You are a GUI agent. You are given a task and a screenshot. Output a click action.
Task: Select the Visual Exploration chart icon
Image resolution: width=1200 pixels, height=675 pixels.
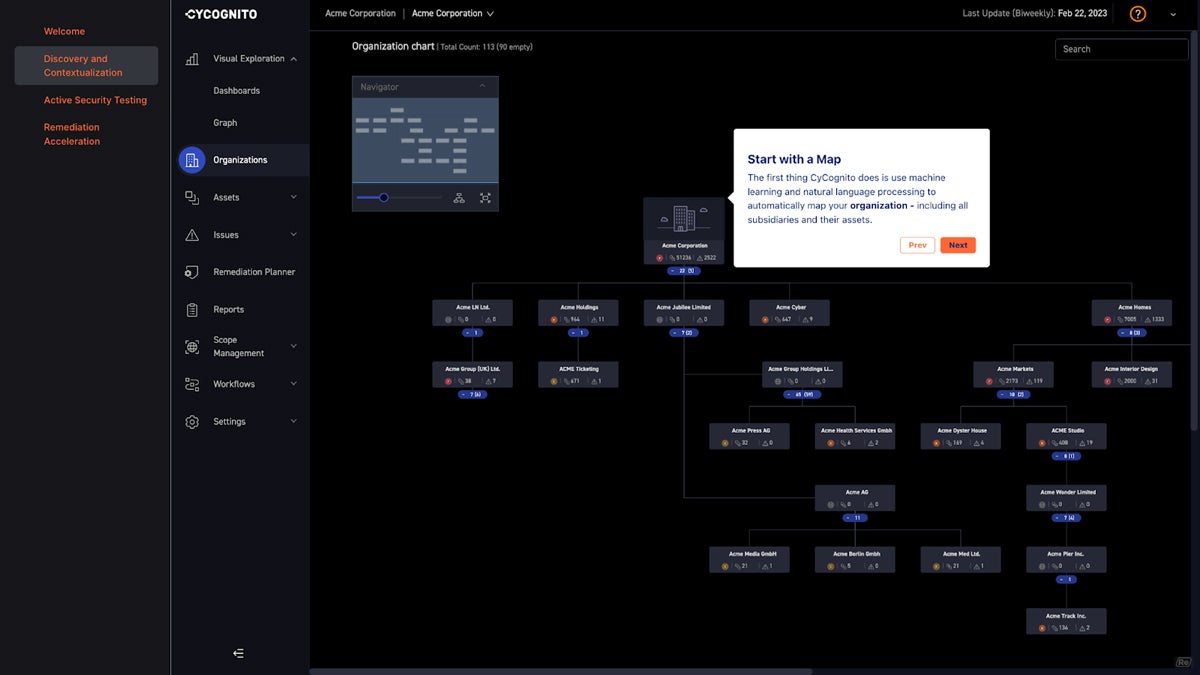coord(192,58)
